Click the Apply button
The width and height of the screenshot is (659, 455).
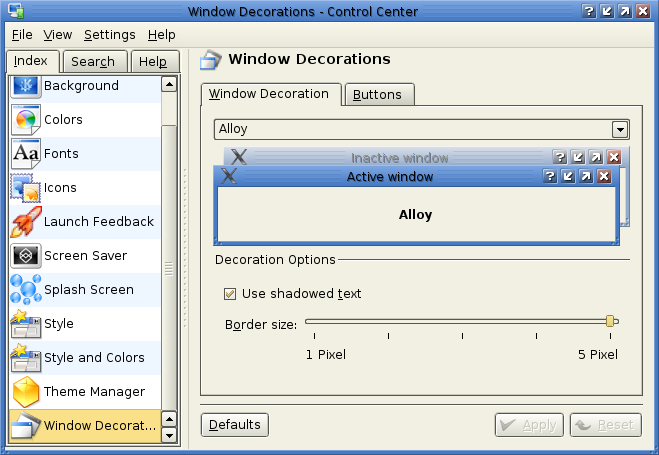(x=529, y=425)
